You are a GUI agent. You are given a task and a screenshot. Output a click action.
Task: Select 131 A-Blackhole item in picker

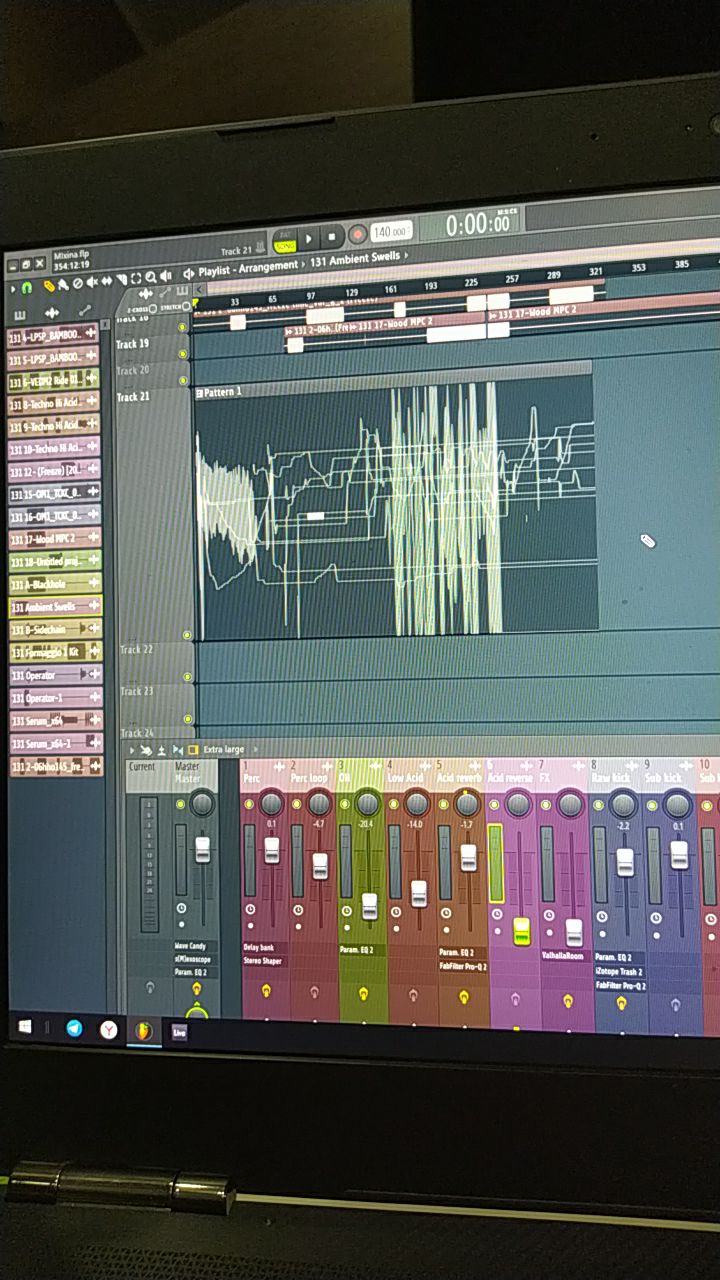[x=55, y=585]
